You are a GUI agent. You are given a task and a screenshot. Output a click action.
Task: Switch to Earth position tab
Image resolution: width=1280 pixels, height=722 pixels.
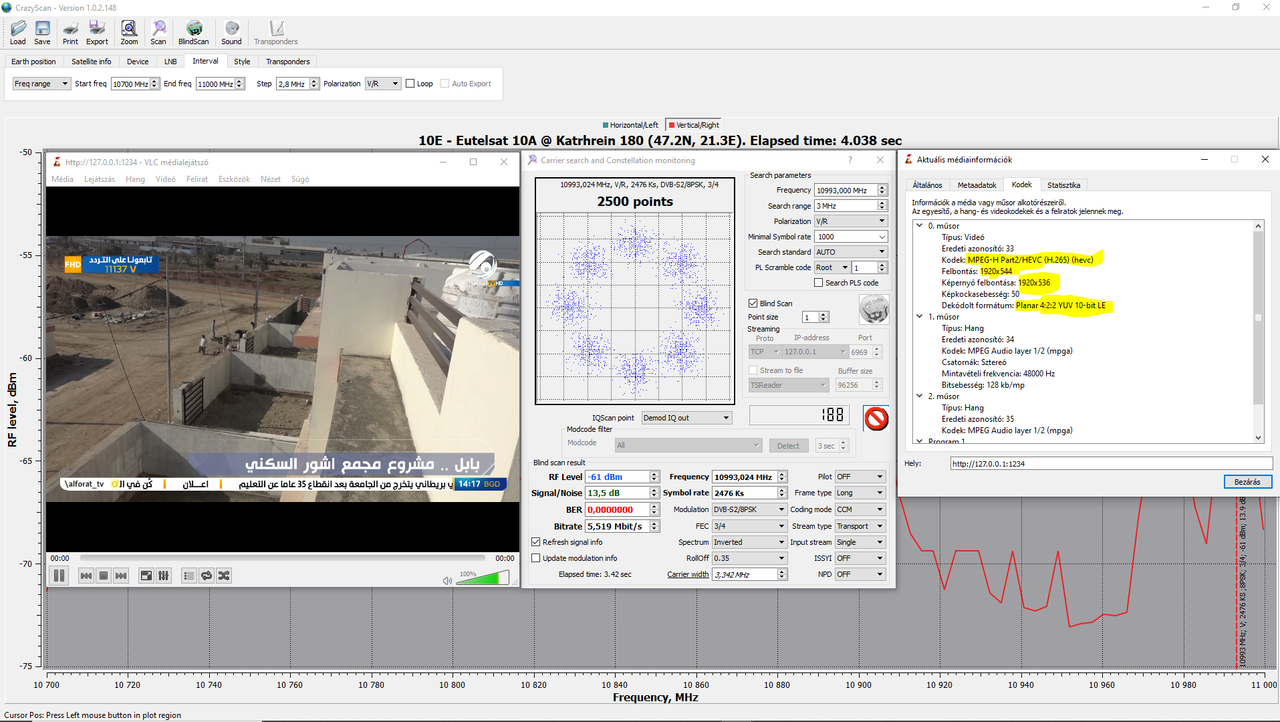(x=33, y=62)
